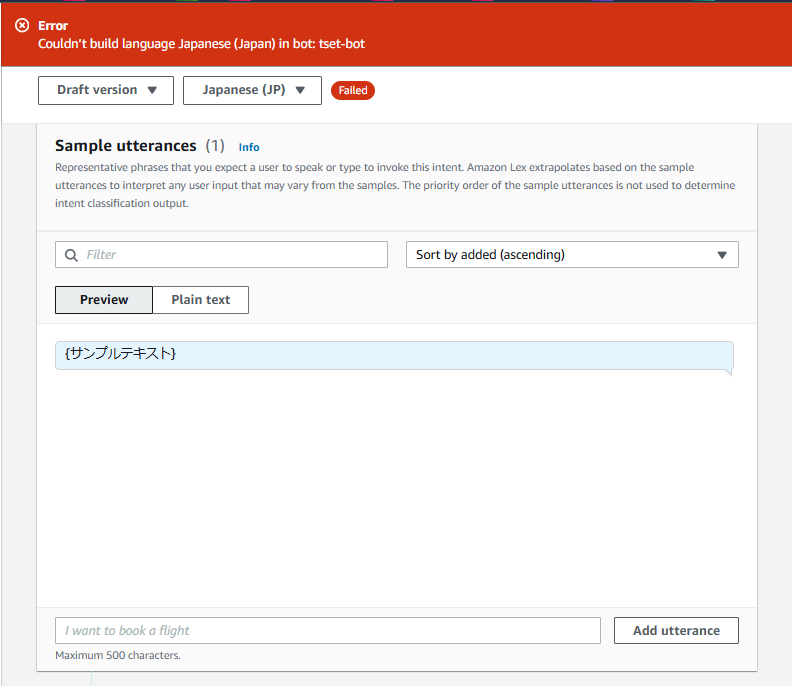792x686 pixels.
Task: Click the error message about tset-bot
Action: 202,44
